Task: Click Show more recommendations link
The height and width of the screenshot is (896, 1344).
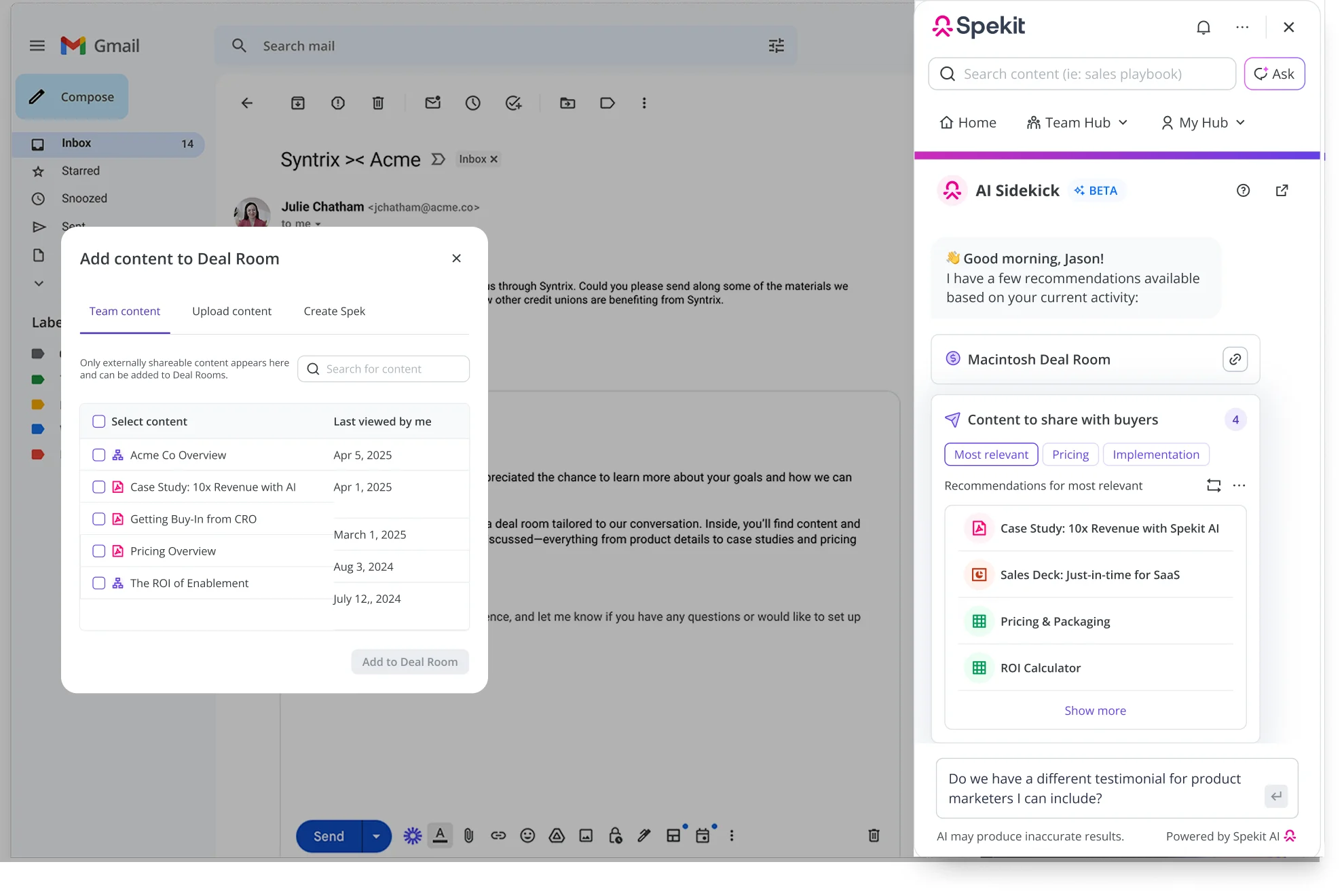Action: click(x=1095, y=711)
